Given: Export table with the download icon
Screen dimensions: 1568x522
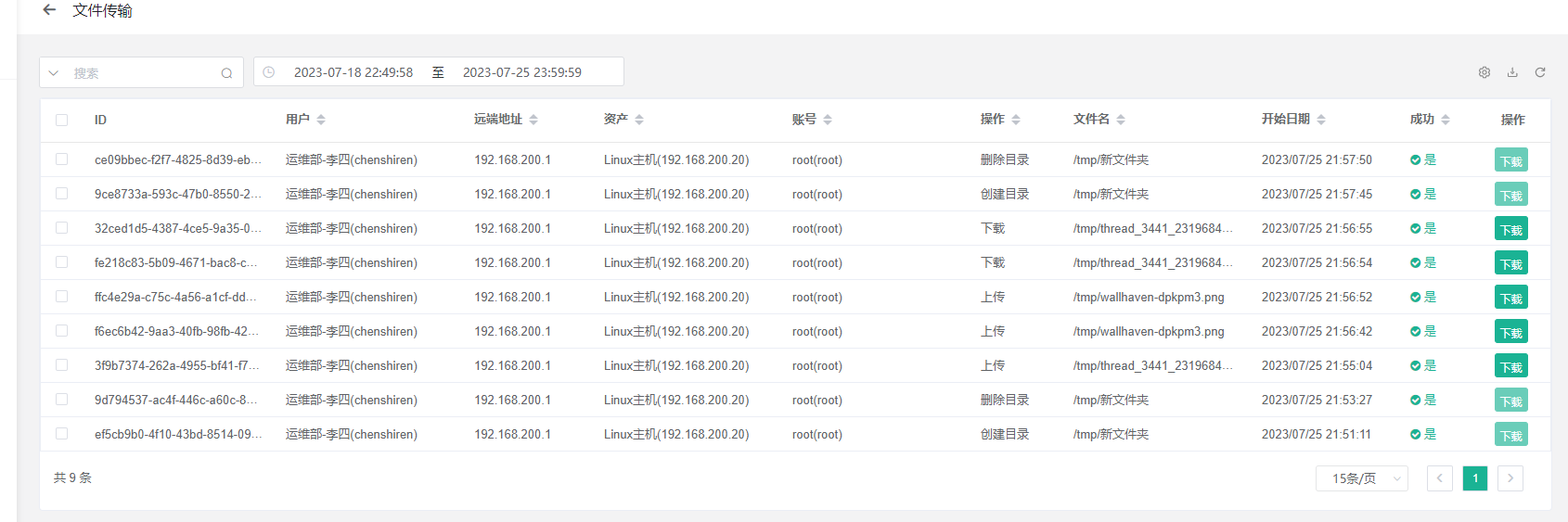Looking at the screenshot, I should click(1512, 72).
